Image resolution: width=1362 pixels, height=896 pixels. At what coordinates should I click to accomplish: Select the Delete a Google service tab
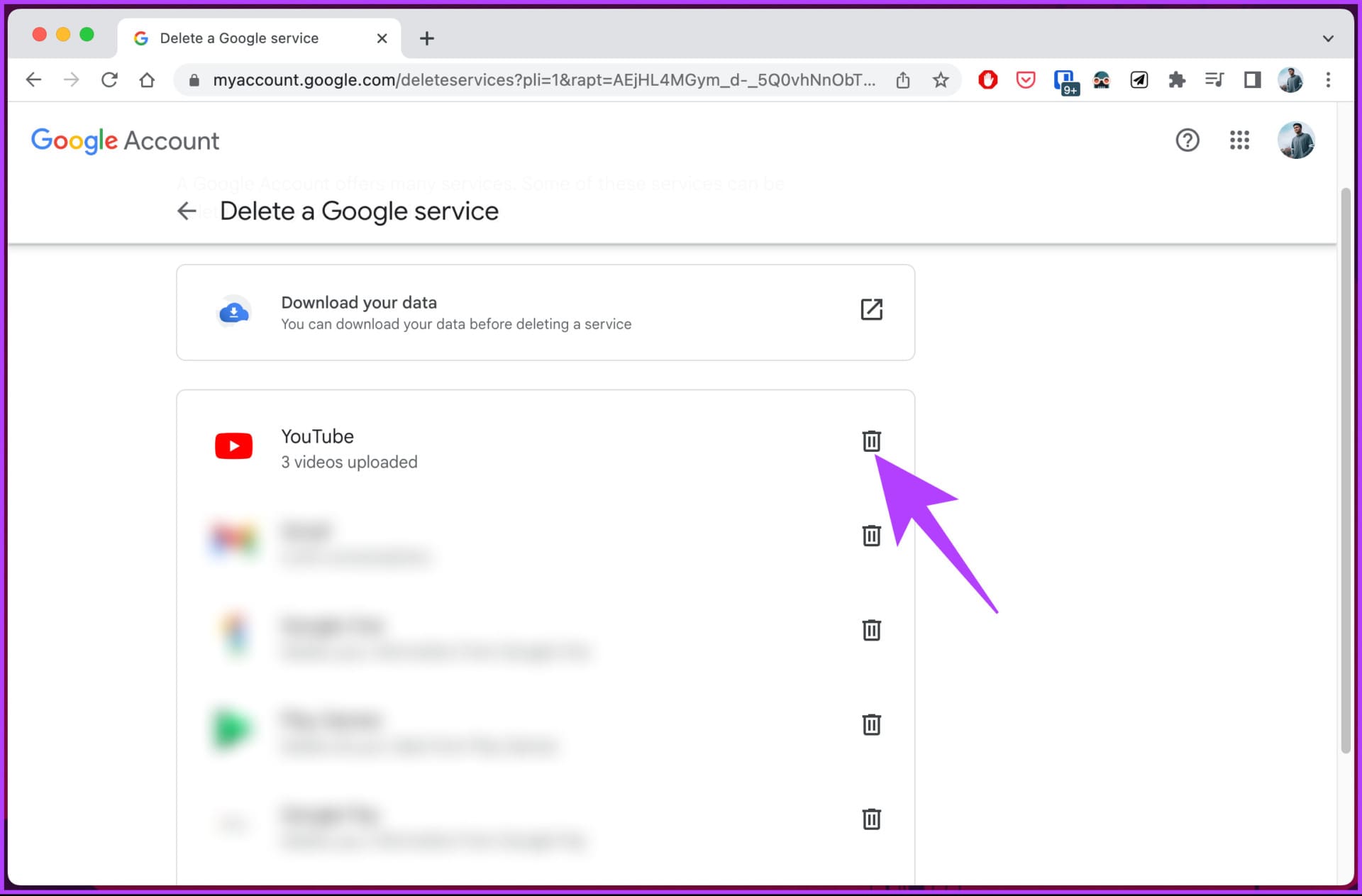[x=260, y=38]
